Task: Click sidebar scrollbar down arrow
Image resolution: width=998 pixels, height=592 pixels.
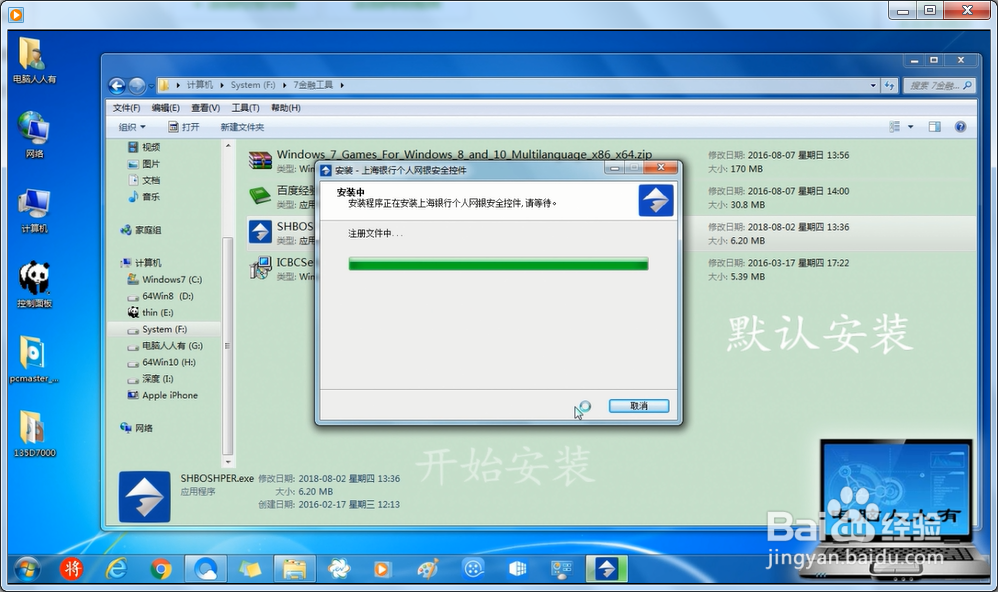Action: point(228,462)
